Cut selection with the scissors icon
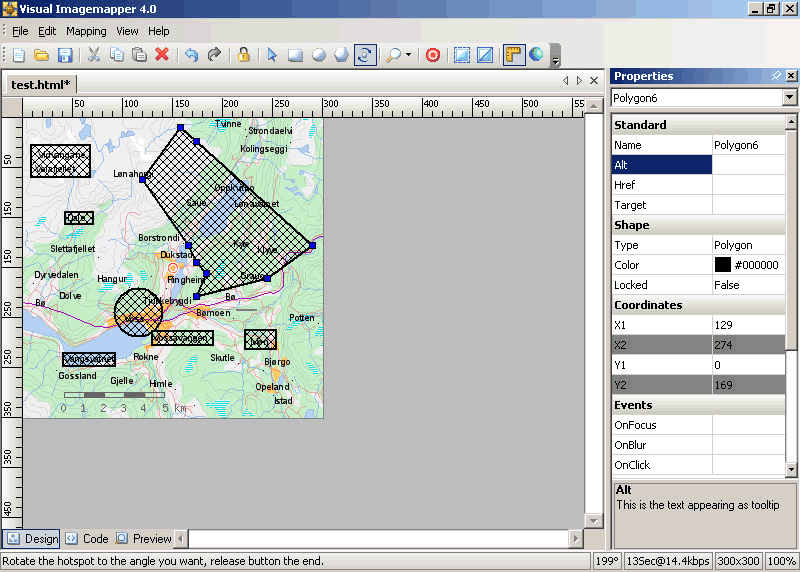This screenshot has height=572, width=800. pos(94,55)
